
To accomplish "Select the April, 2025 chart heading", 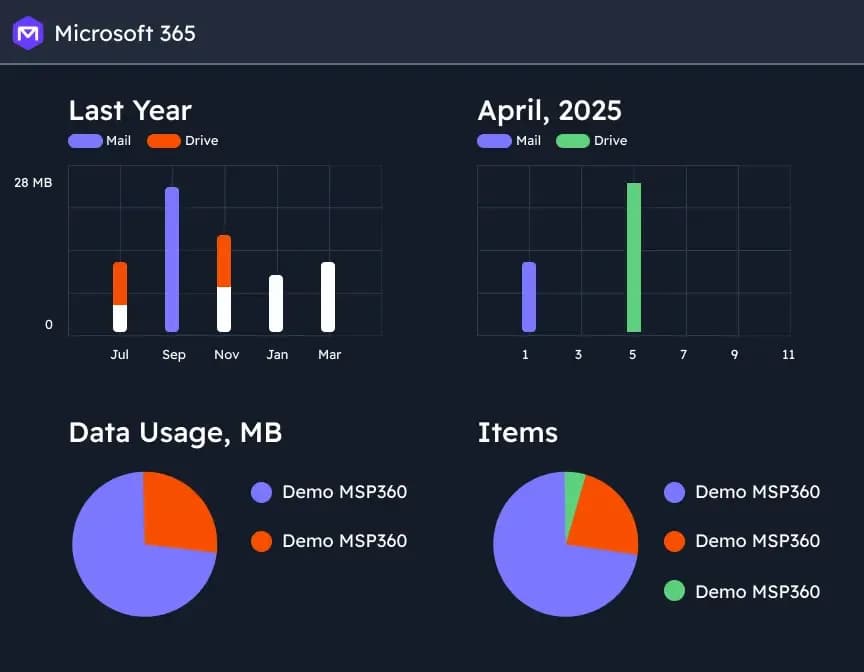I will [x=549, y=110].
